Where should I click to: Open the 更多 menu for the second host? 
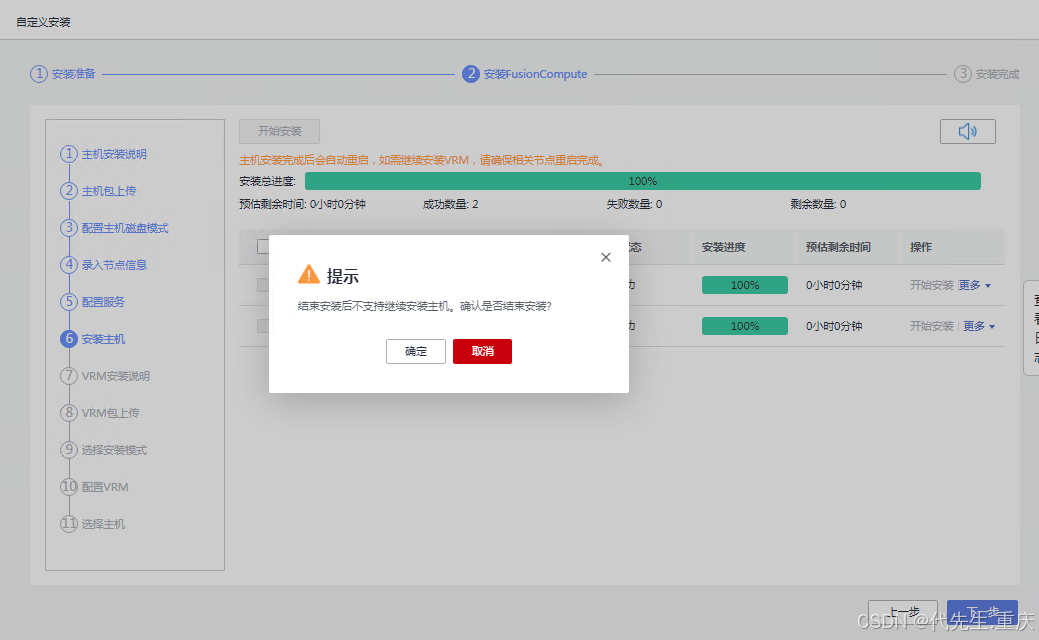click(974, 325)
